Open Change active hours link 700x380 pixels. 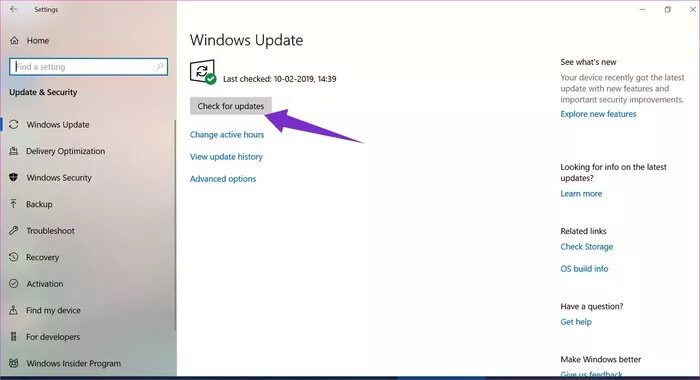pos(227,134)
